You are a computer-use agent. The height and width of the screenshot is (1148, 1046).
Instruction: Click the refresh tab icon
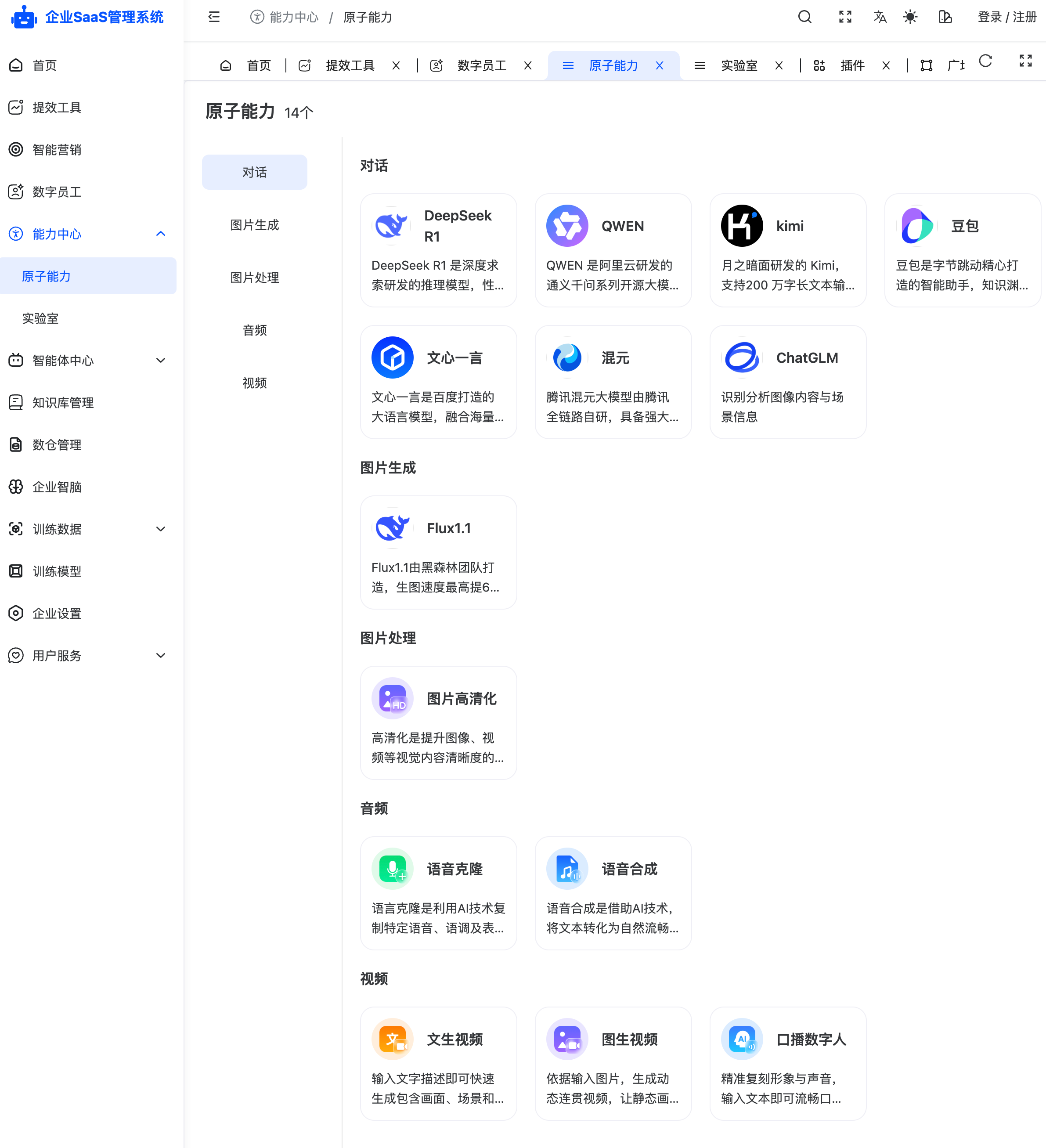pyautogui.click(x=985, y=61)
